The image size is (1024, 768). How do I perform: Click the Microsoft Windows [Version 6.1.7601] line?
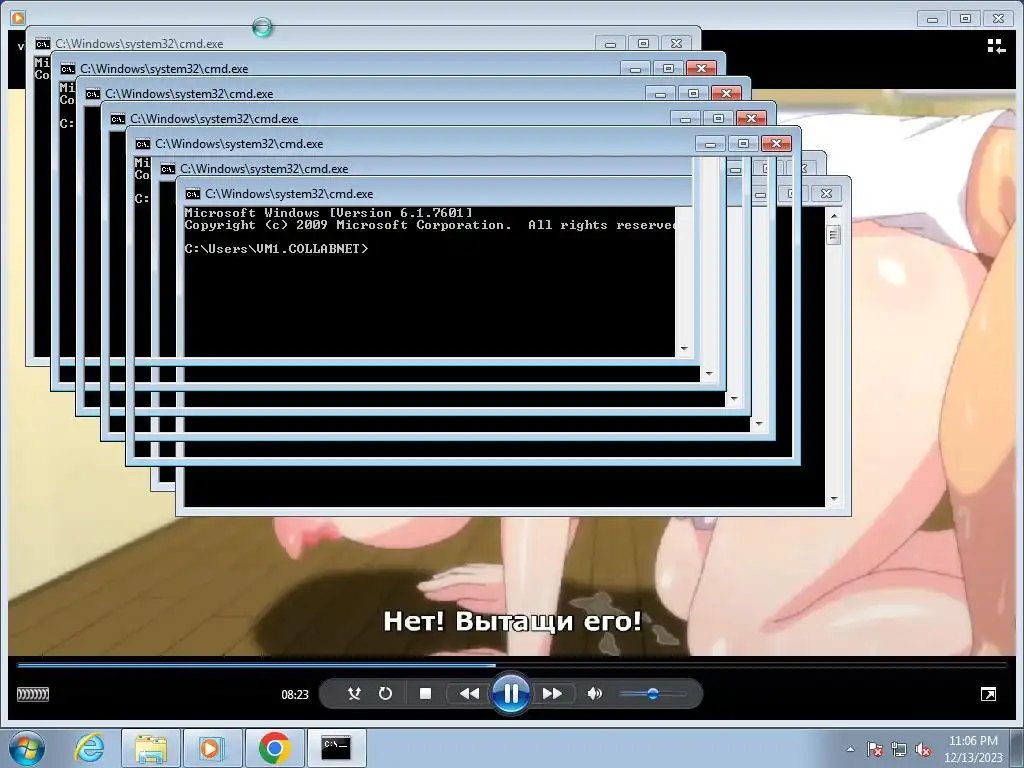[x=328, y=213]
